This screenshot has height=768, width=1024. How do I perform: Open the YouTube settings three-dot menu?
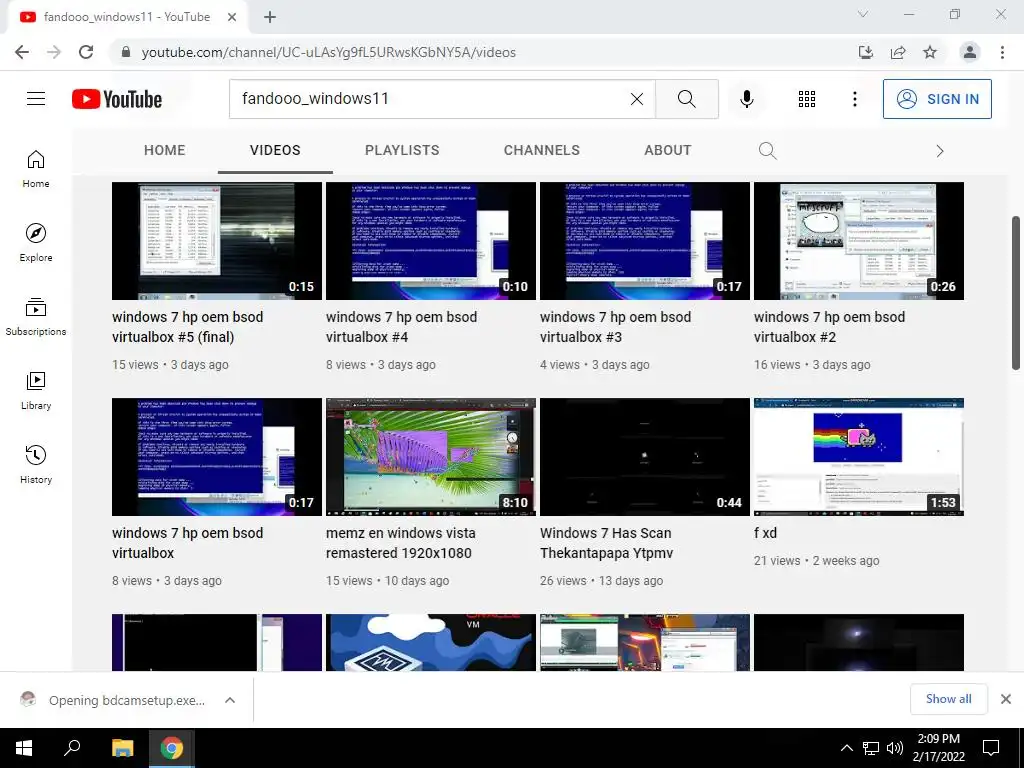pyautogui.click(x=854, y=99)
